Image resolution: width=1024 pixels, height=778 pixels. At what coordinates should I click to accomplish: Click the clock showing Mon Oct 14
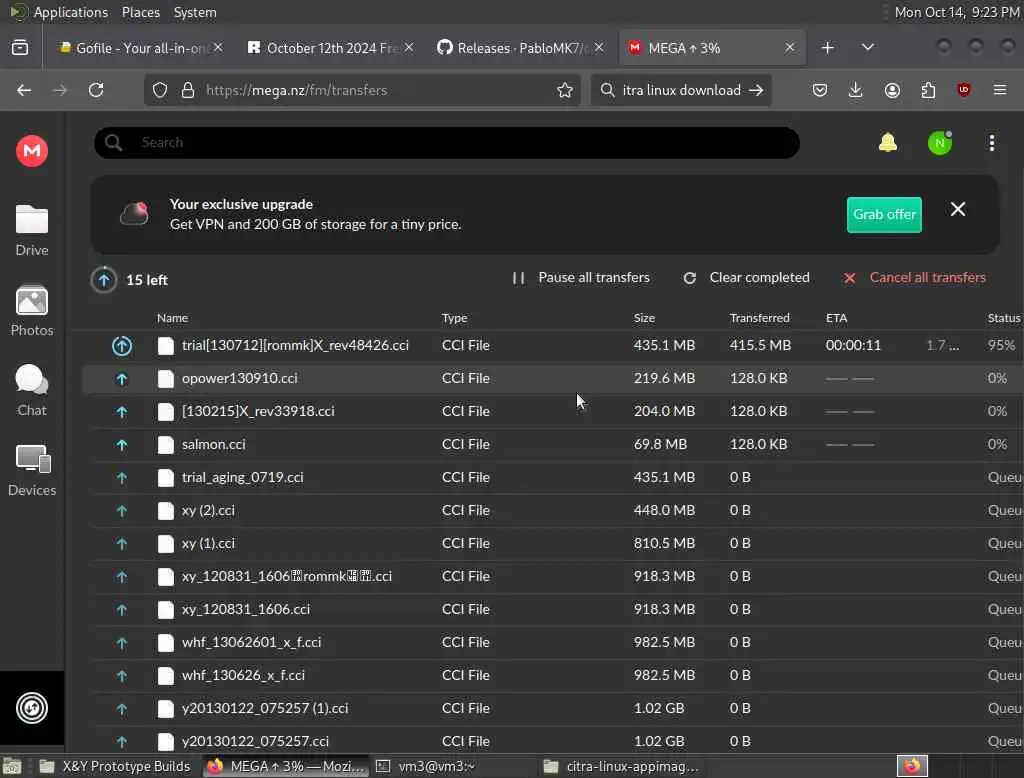point(957,12)
